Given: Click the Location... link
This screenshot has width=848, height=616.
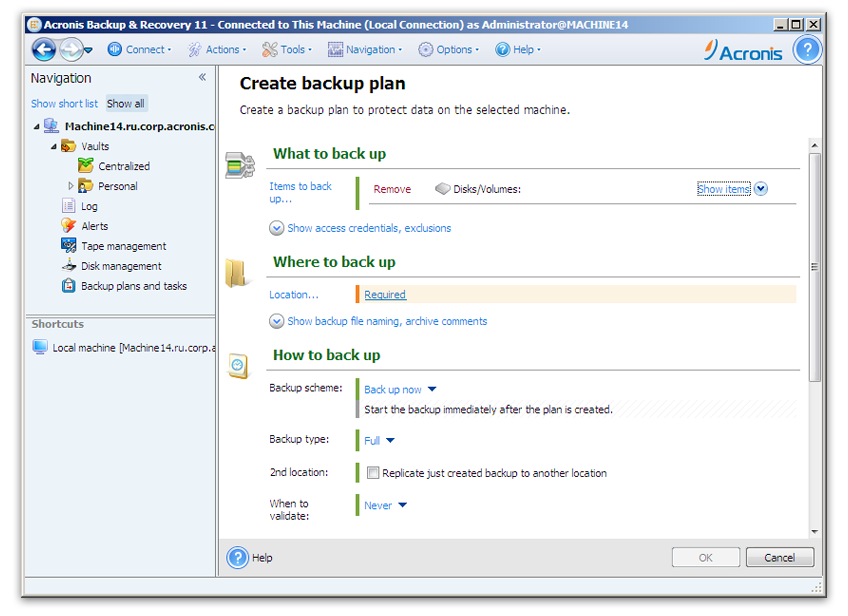Looking at the screenshot, I should 294,295.
